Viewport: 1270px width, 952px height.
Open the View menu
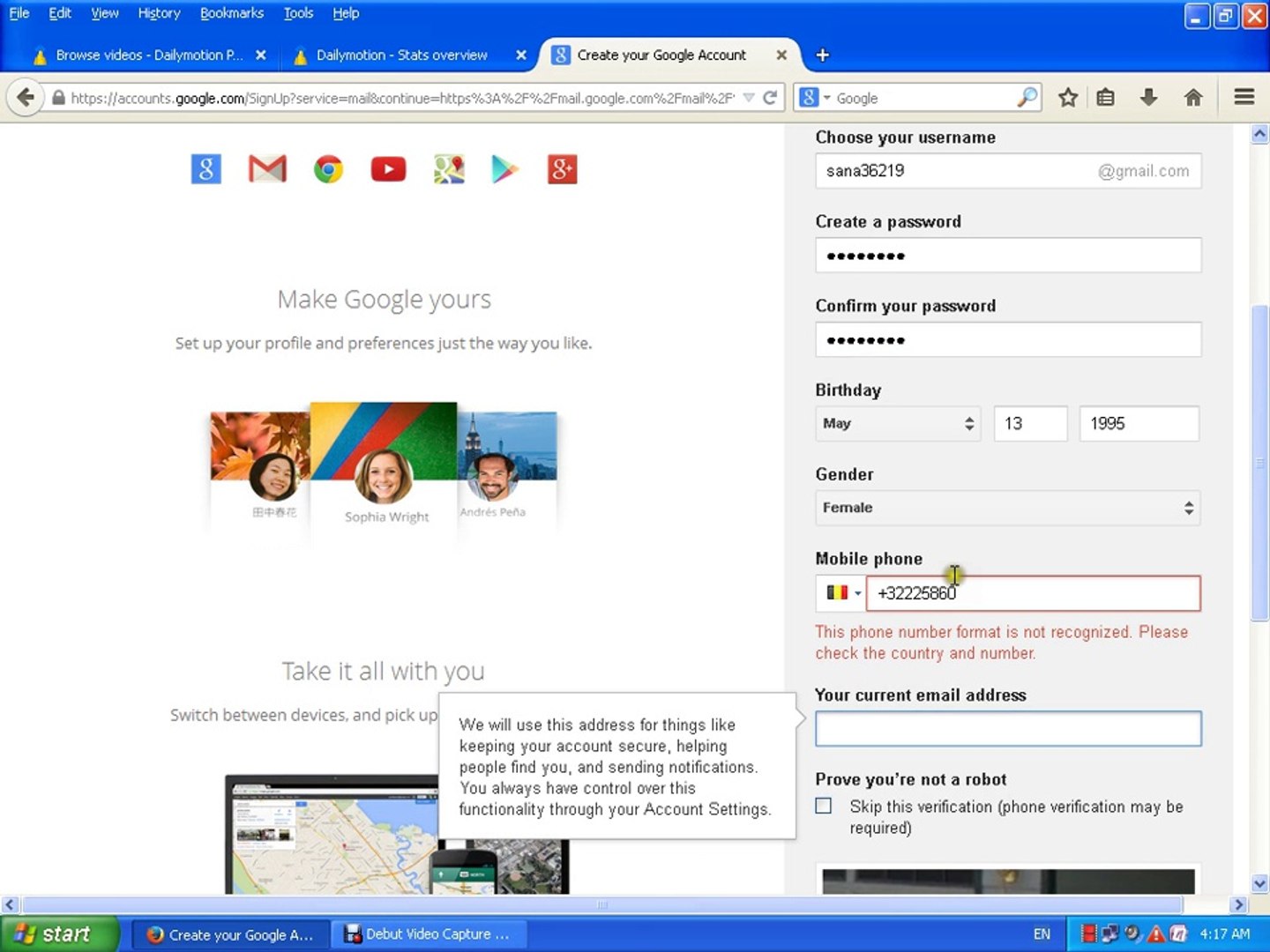[105, 13]
